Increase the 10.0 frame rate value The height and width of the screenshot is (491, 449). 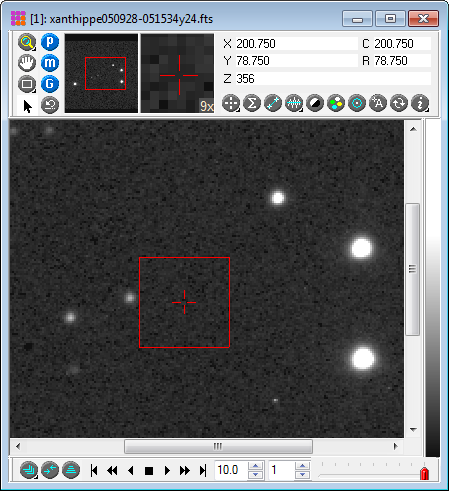[256, 466]
